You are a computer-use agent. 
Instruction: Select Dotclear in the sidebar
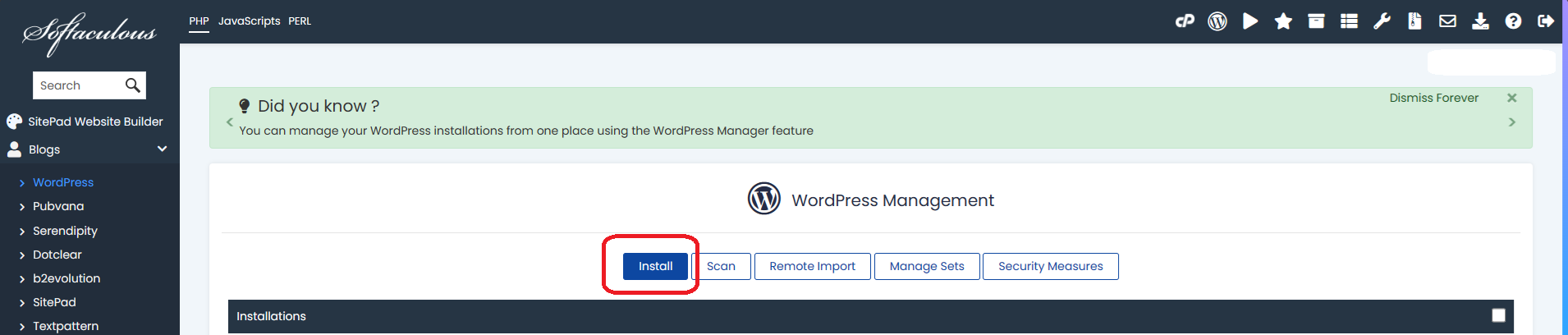pyautogui.click(x=57, y=255)
